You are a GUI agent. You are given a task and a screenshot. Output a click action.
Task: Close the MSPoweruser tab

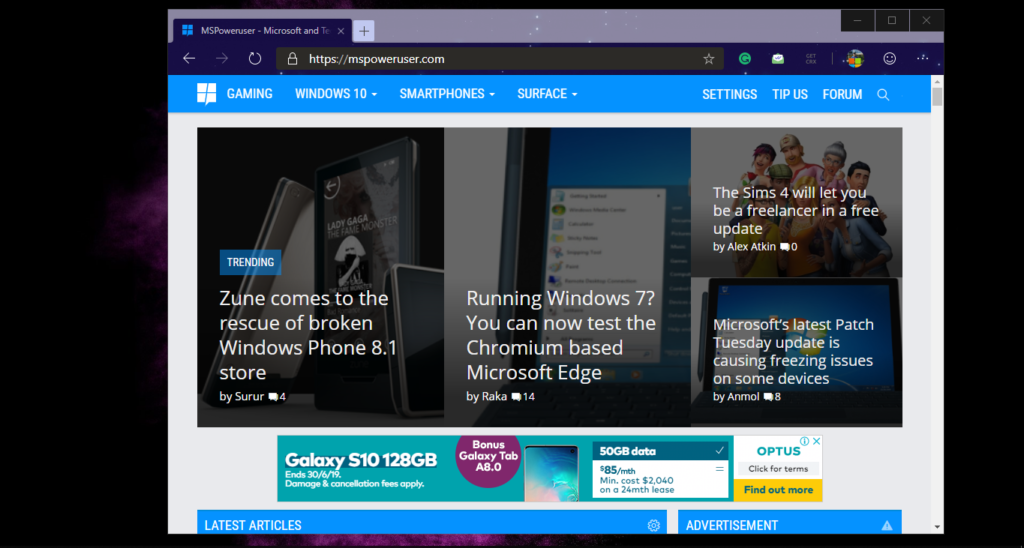coord(341,31)
